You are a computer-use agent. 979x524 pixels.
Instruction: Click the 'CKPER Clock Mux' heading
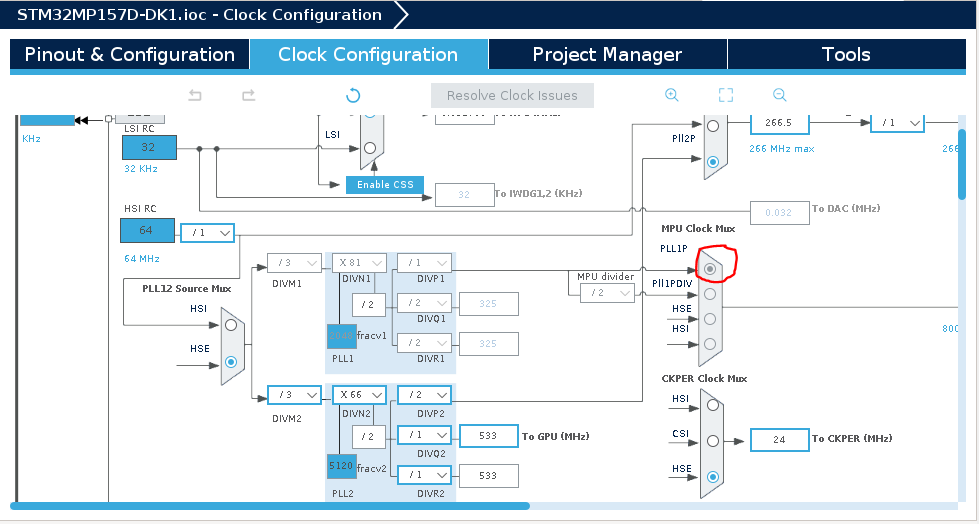click(704, 378)
